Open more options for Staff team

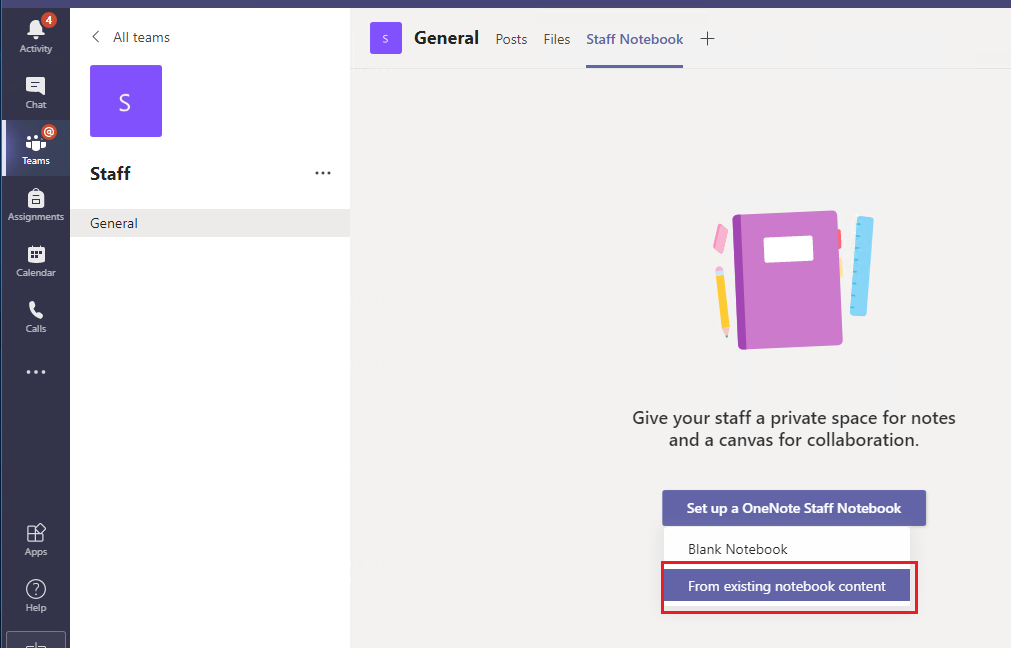(323, 173)
